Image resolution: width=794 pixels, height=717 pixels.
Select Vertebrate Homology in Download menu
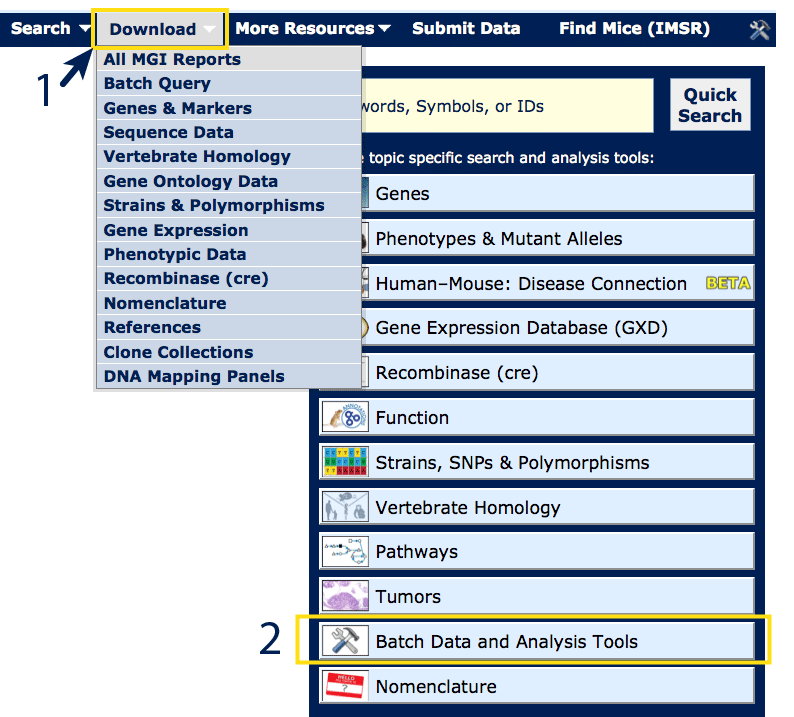pyautogui.click(x=229, y=156)
